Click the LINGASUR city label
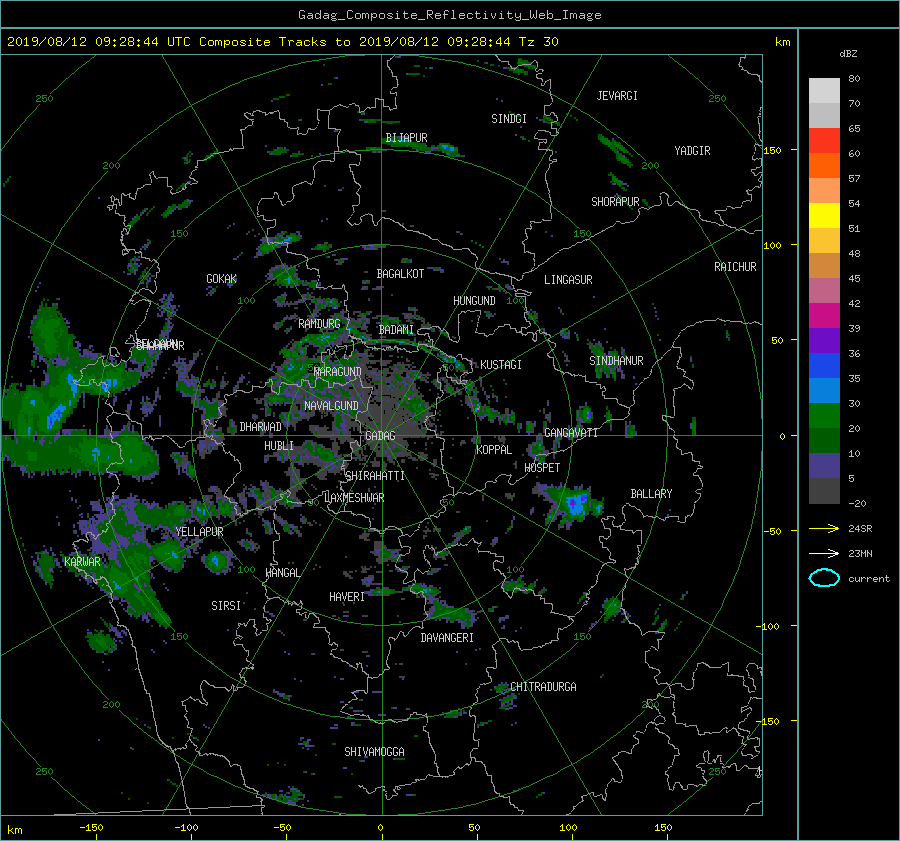900x841 pixels. [x=568, y=280]
